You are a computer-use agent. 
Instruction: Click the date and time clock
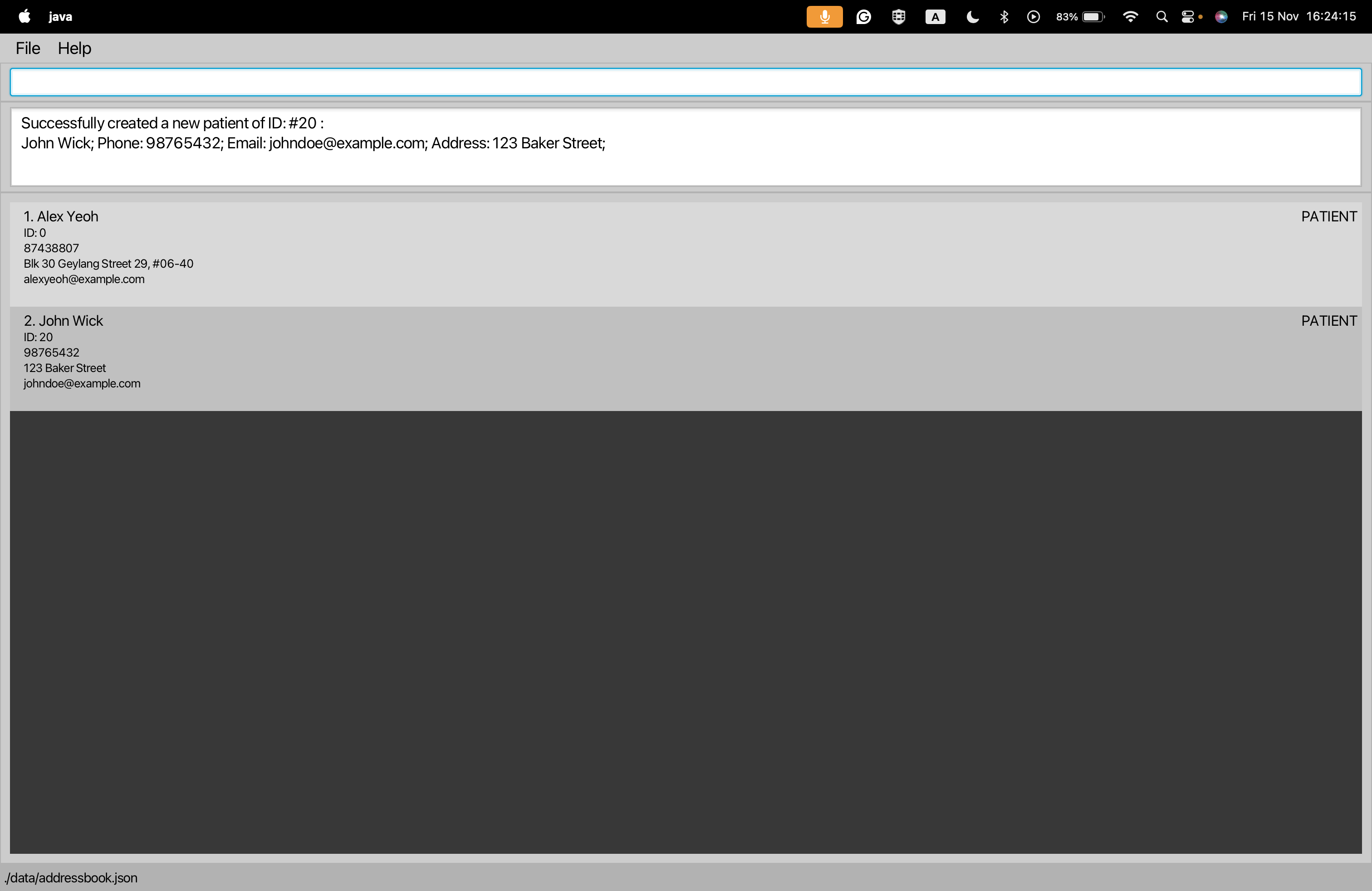tap(1298, 17)
